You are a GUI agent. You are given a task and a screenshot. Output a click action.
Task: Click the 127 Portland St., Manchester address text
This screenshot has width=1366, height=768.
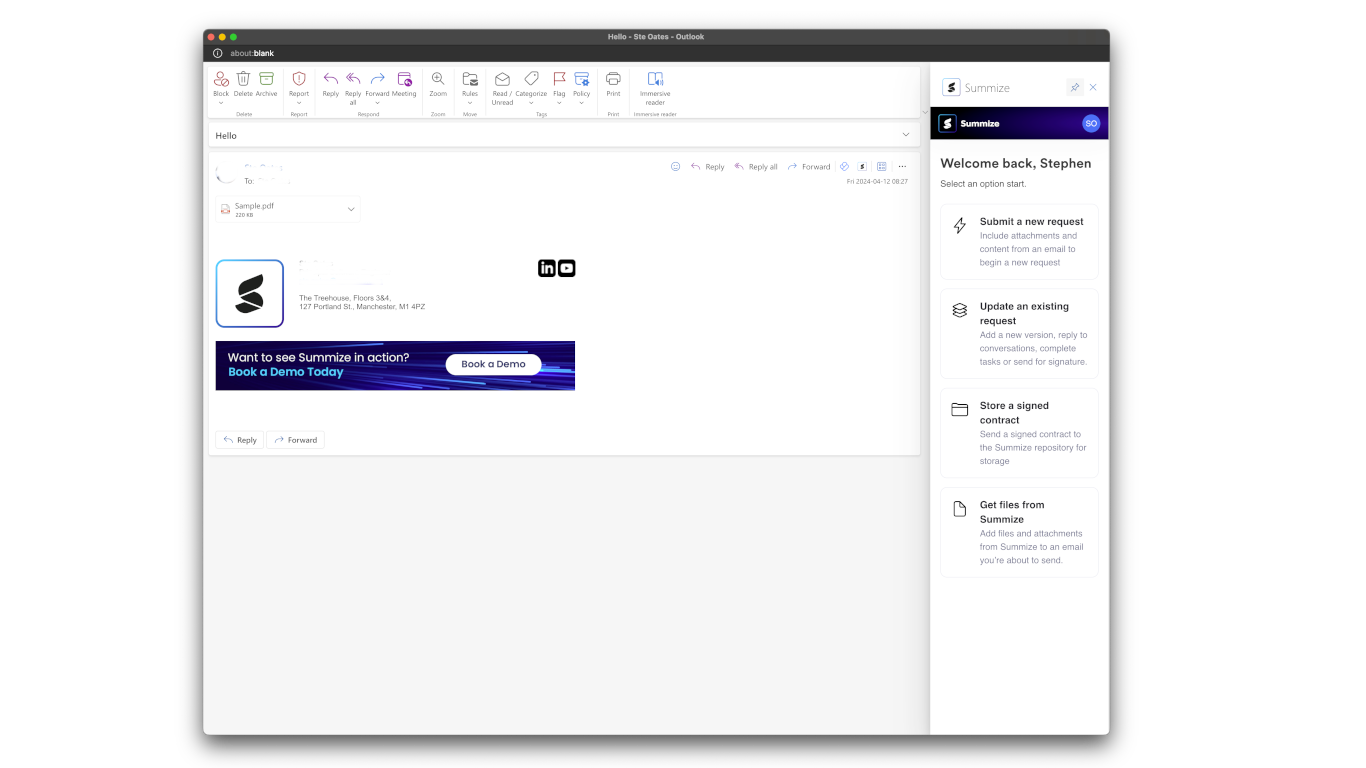tap(362, 307)
